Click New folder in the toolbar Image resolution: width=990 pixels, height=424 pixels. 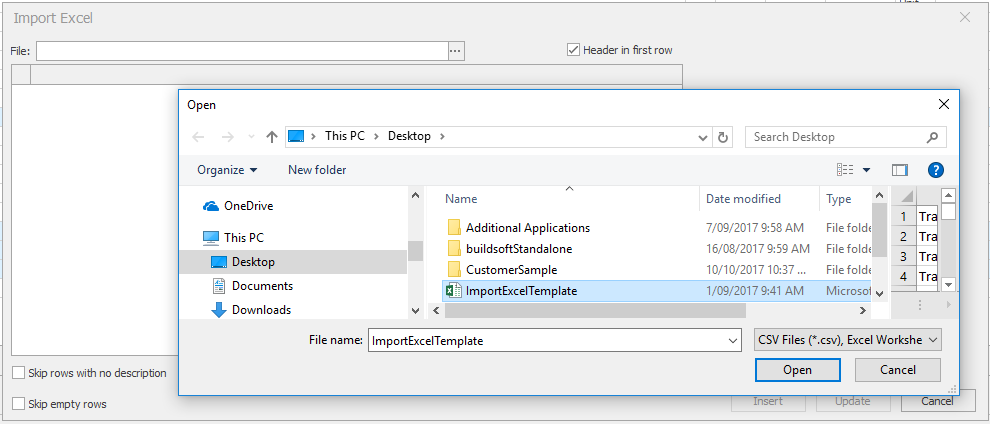(x=317, y=170)
